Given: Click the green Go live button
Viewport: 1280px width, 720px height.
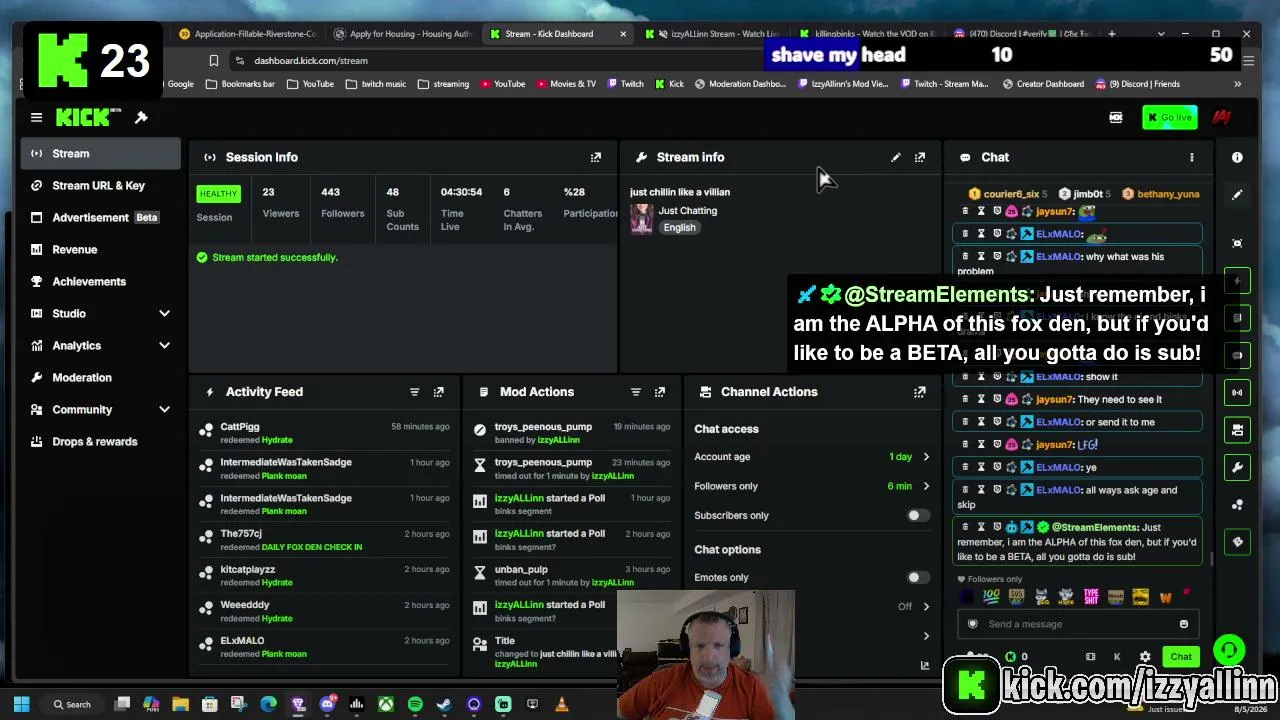Looking at the screenshot, I should pyautogui.click(x=1169, y=118).
